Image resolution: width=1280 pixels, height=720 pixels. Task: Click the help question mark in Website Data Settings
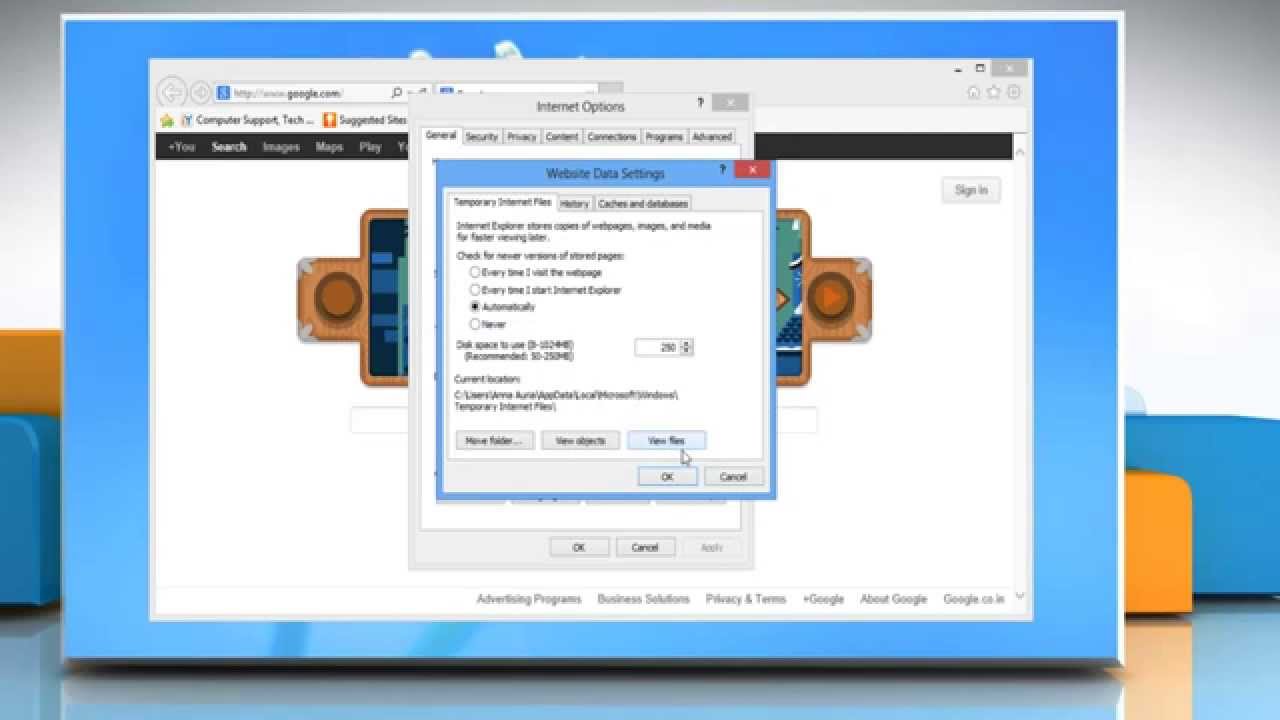pyautogui.click(x=722, y=170)
